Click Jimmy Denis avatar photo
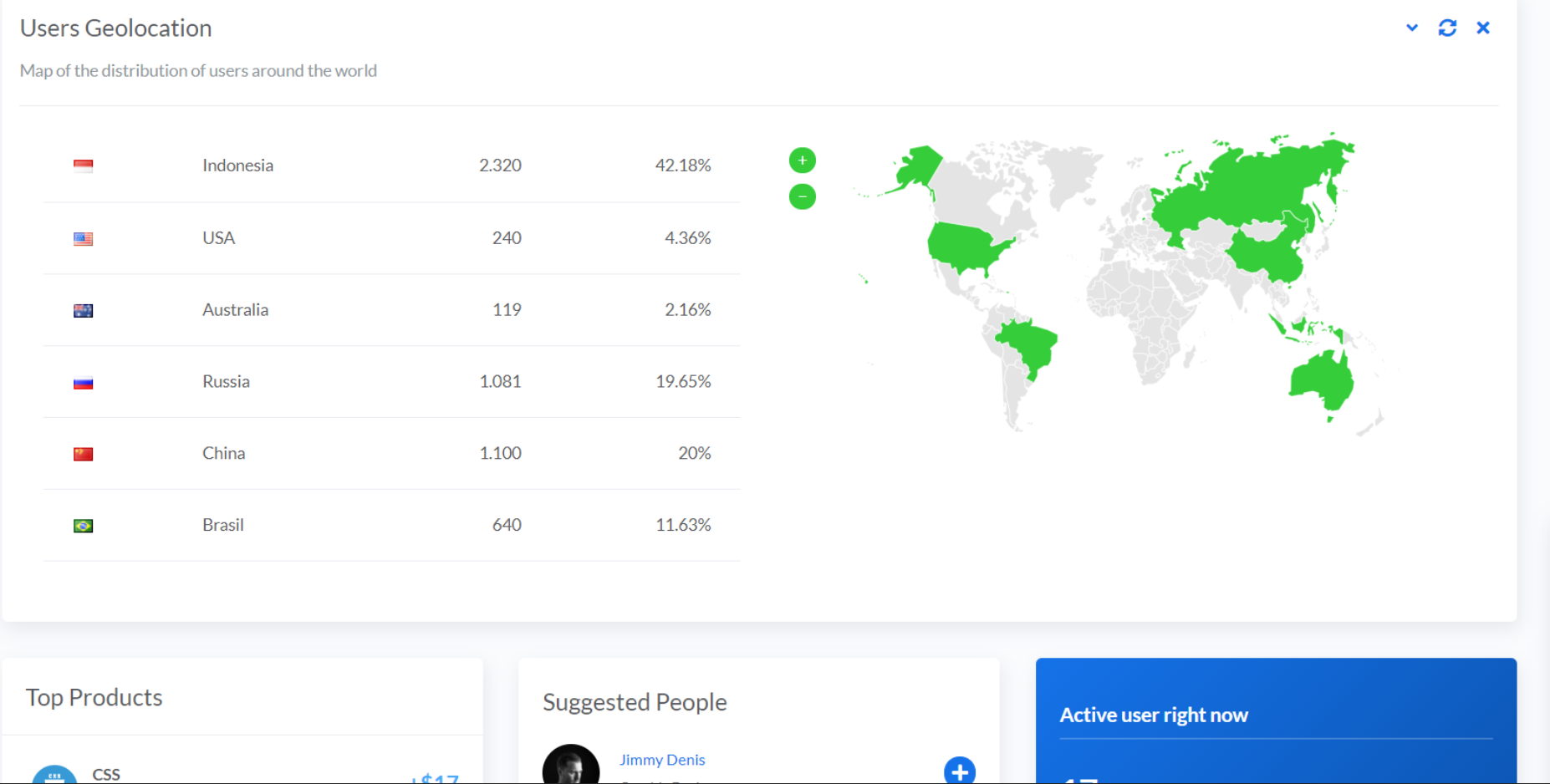This screenshot has height=784, width=1550. [571, 766]
